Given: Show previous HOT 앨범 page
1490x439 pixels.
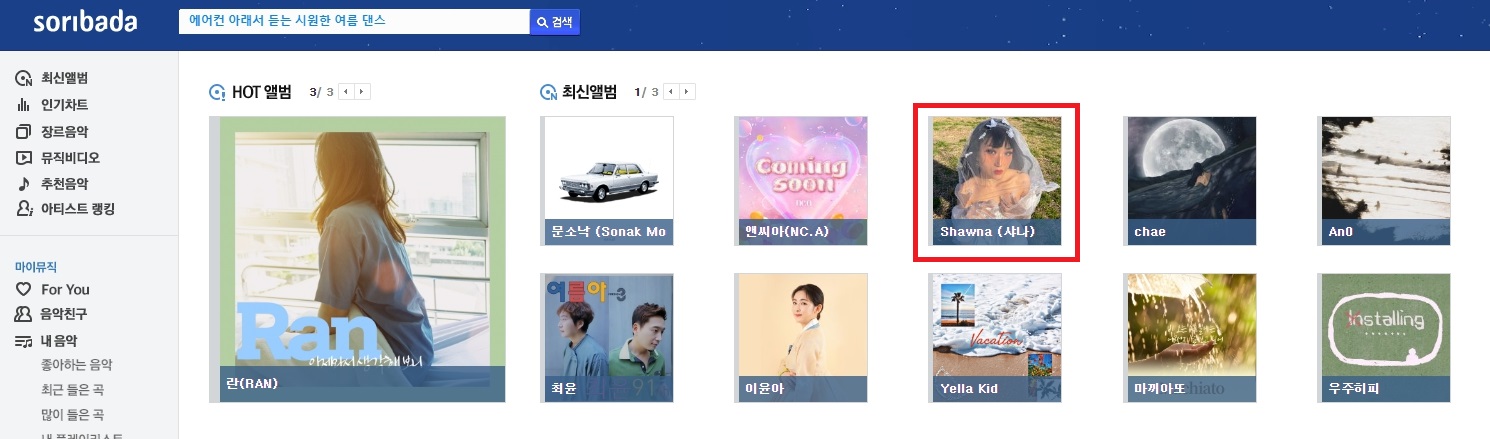Looking at the screenshot, I should (x=346, y=92).
